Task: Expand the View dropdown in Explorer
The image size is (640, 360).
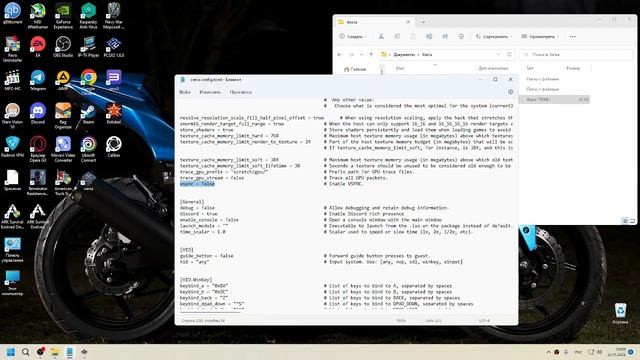Action: click(540, 36)
